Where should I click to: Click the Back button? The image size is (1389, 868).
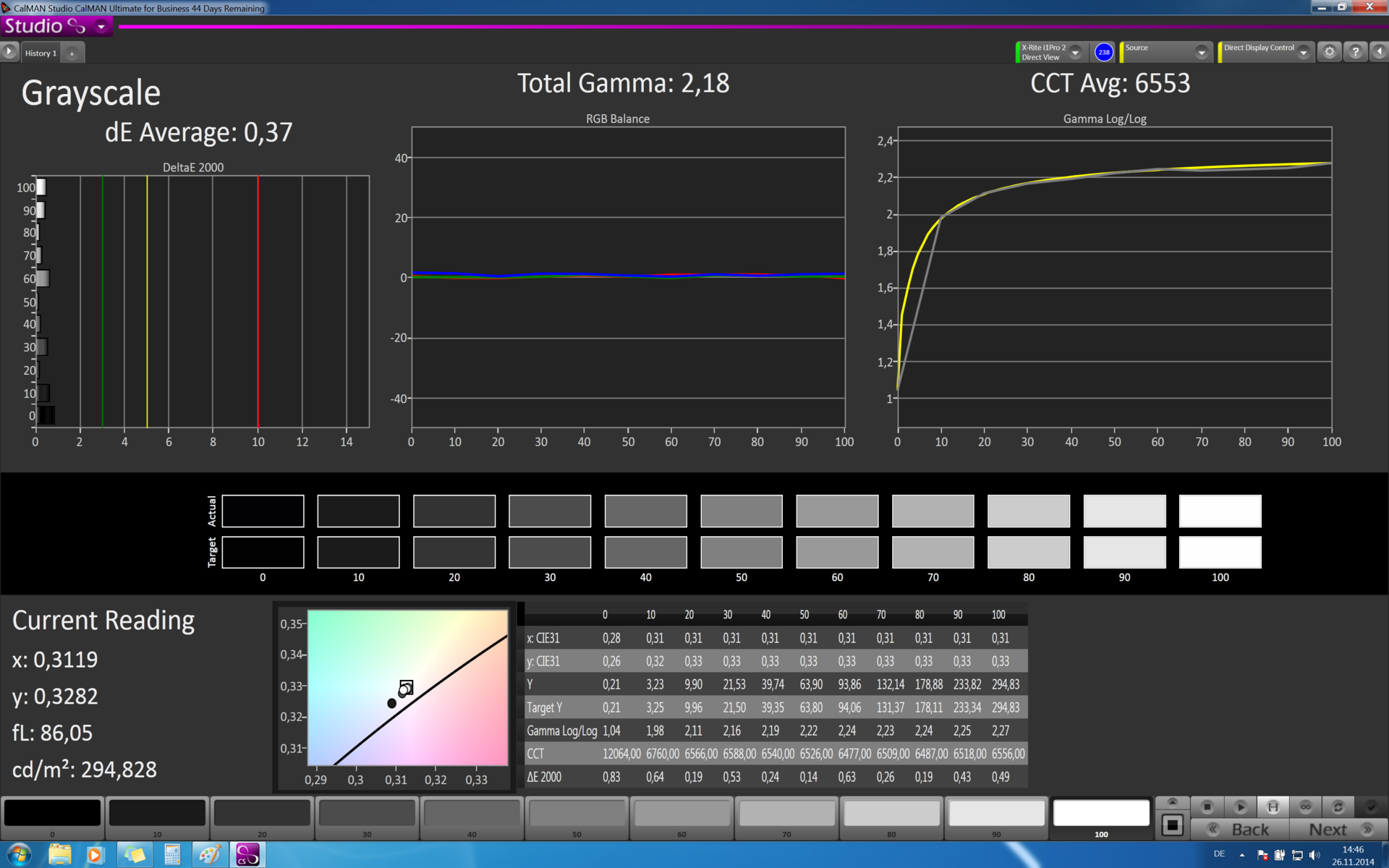[x=1249, y=830]
